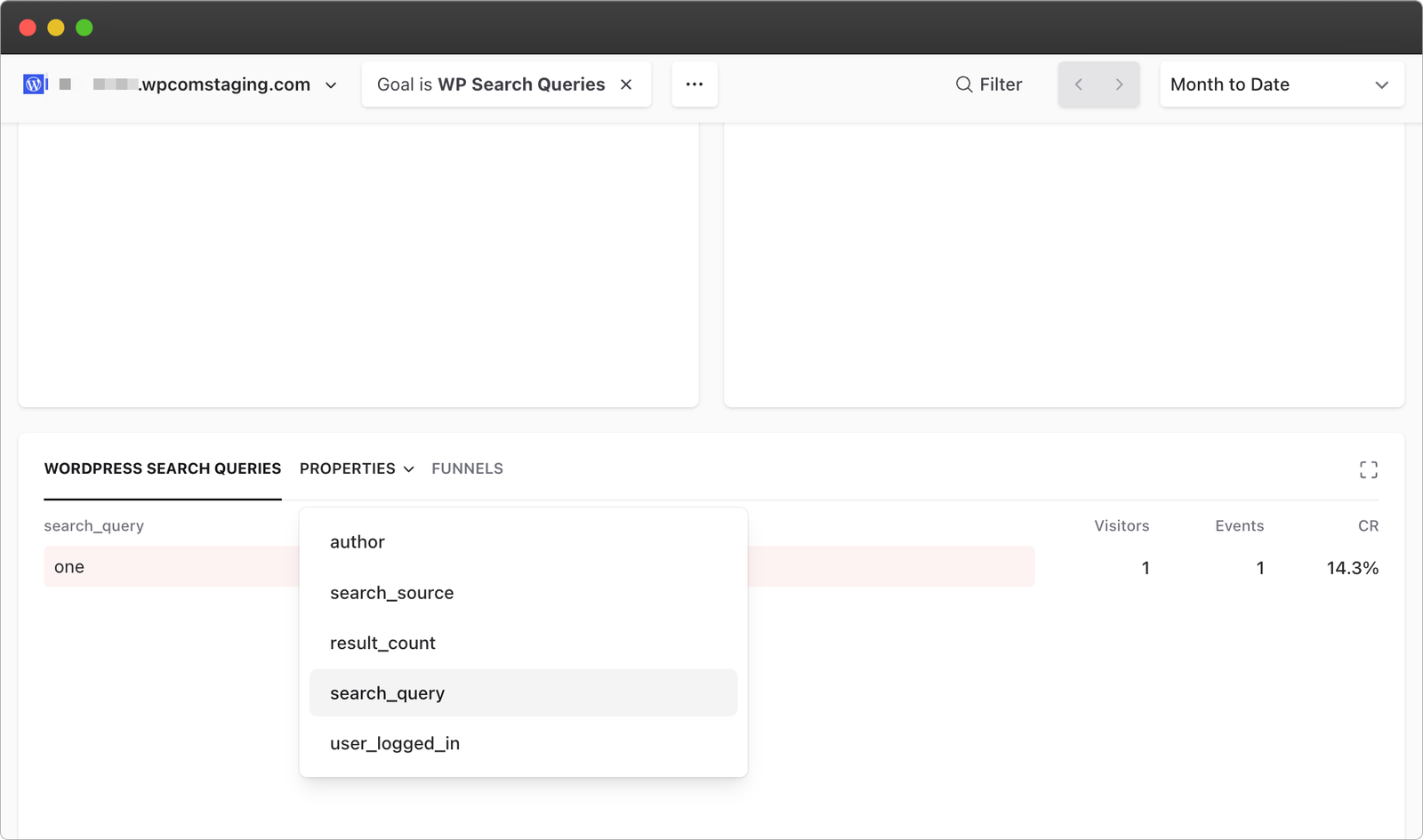
Task: Choose the author property from the menu
Action: click(x=357, y=541)
